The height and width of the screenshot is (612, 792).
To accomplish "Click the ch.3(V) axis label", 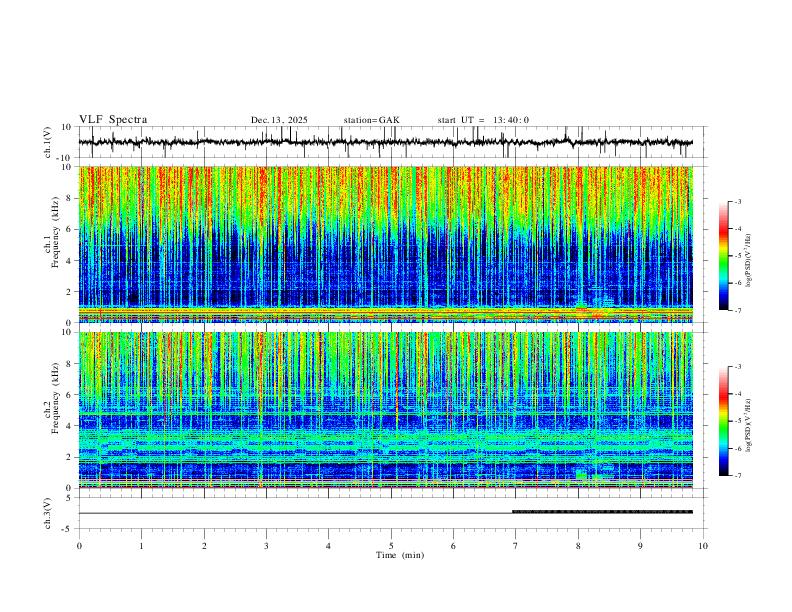I will [x=48, y=514].
